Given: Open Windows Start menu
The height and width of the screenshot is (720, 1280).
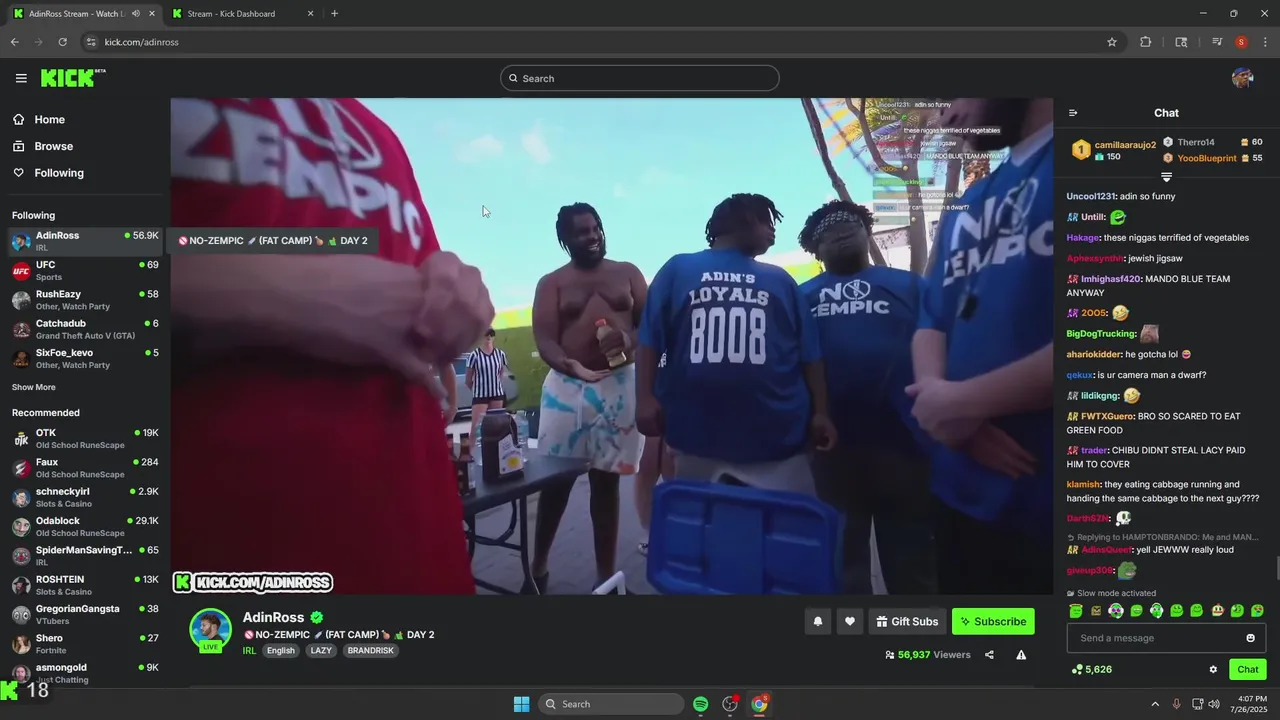Looking at the screenshot, I should pos(521,704).
